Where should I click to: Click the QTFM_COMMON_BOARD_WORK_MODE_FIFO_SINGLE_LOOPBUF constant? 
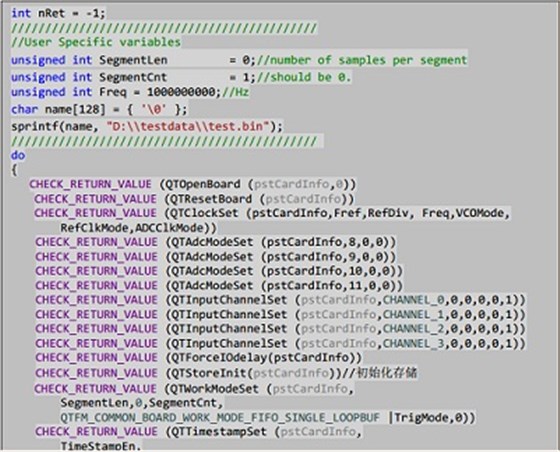click(220, 418)
